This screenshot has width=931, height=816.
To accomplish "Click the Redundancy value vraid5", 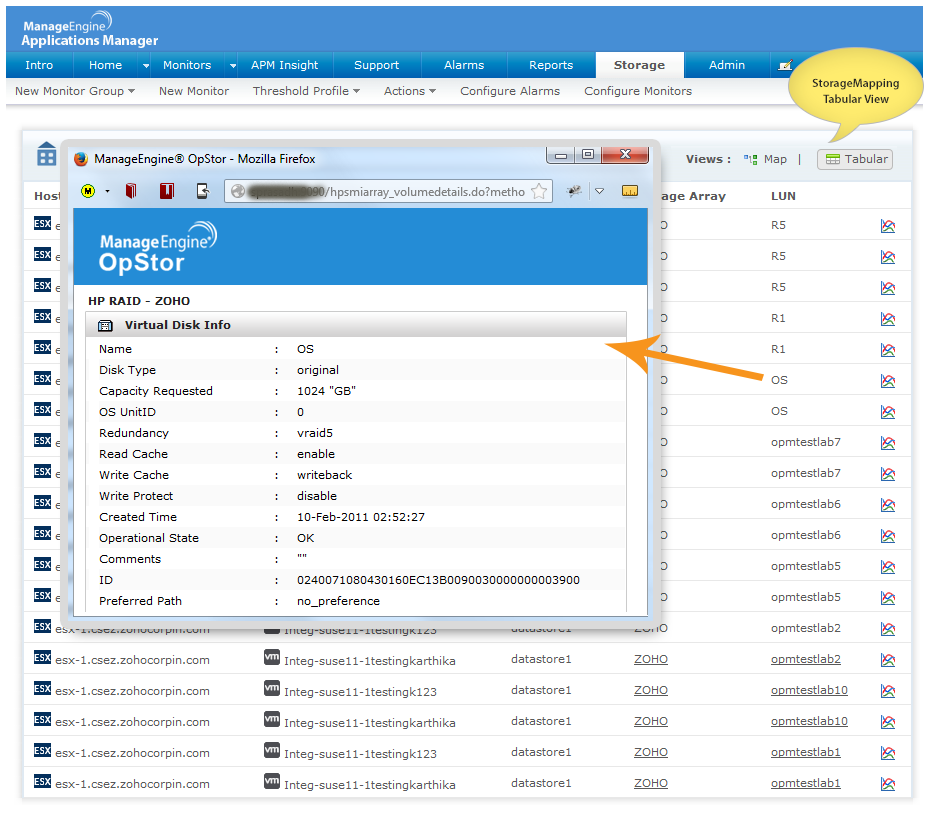I will coord(315,433).
